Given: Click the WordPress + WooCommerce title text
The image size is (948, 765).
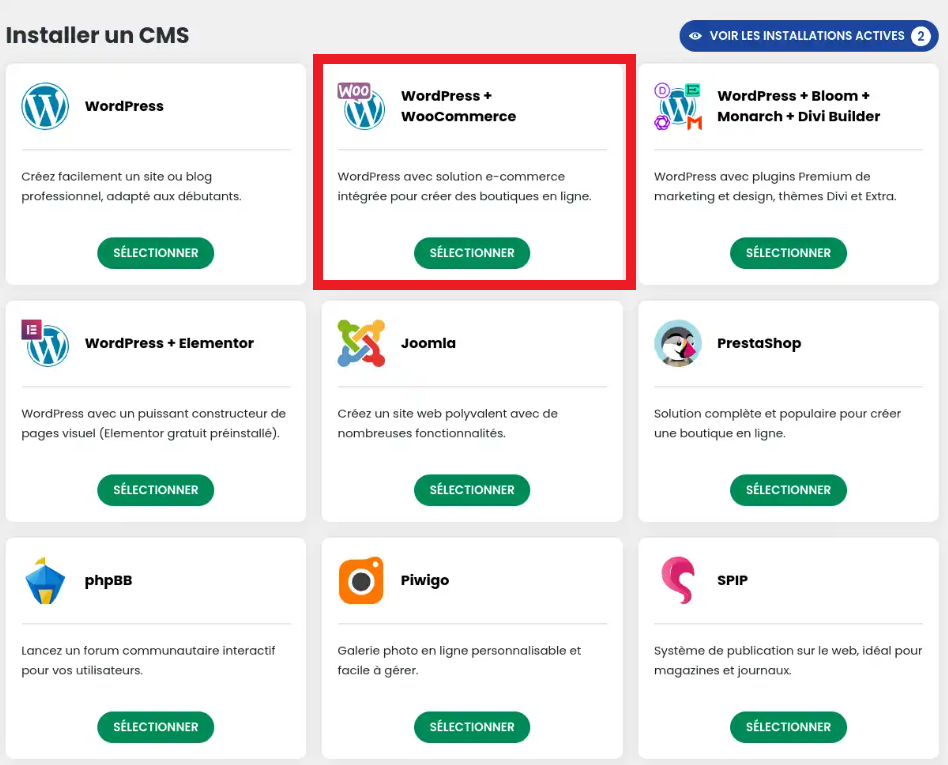Looking at the screenshot, I should pyautogui.click(x=458, y=106).
